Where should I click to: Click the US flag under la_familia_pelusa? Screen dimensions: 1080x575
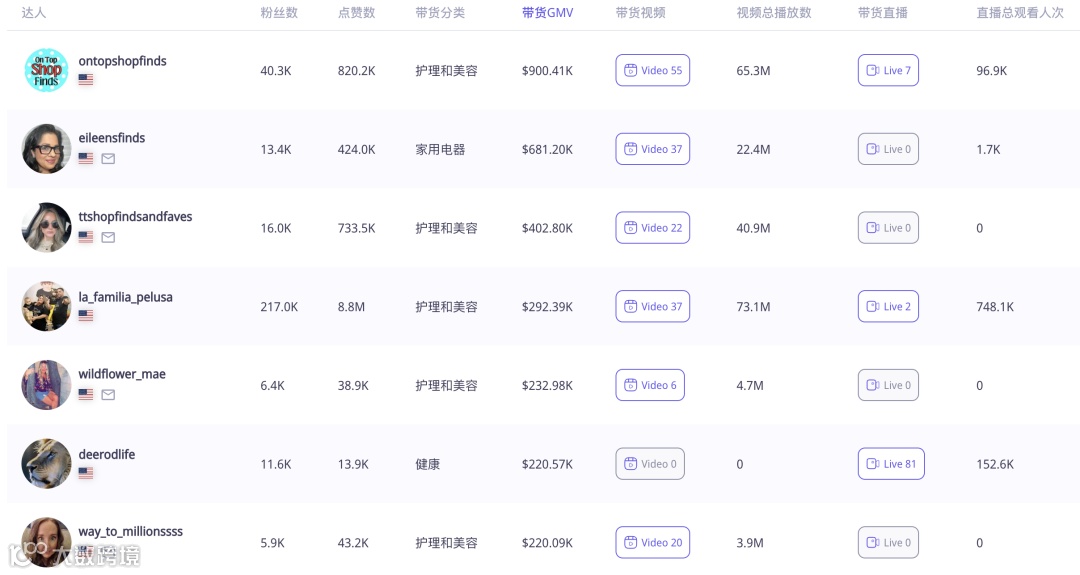pos(85,316)
